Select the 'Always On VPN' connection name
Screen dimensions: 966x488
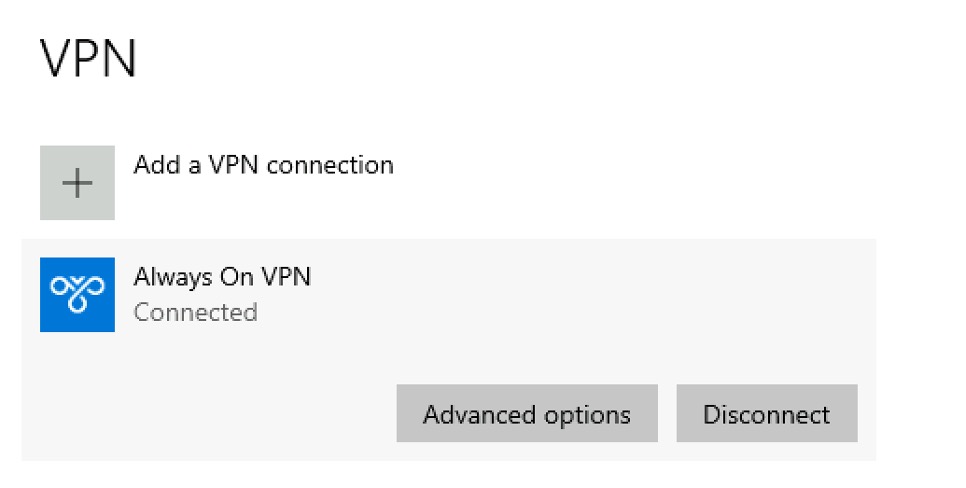[x=222, y=277]
